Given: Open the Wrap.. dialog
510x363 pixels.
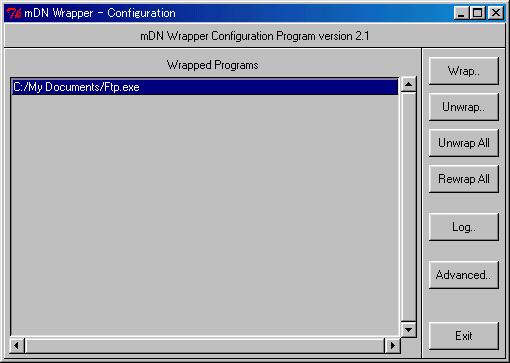Looking at the screenshot, I should click(x=463, y=71).
